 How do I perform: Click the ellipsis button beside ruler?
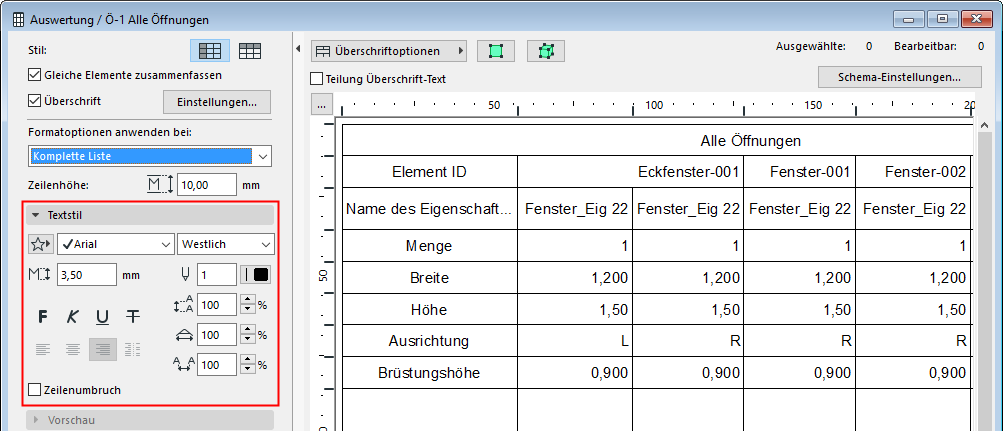(320, 104)
